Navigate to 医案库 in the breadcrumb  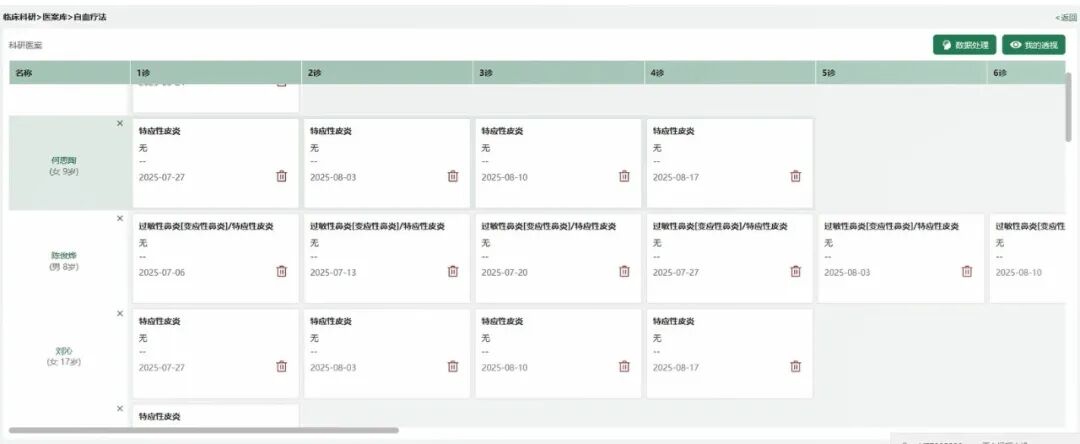pyautogui.click(x=55, y=17)
